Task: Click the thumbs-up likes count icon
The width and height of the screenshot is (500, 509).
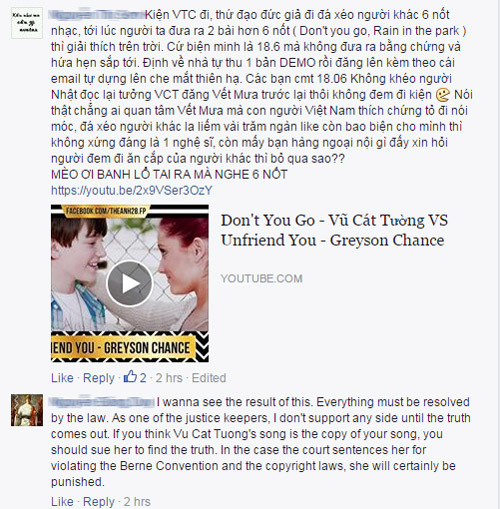Action: (130, 377)
